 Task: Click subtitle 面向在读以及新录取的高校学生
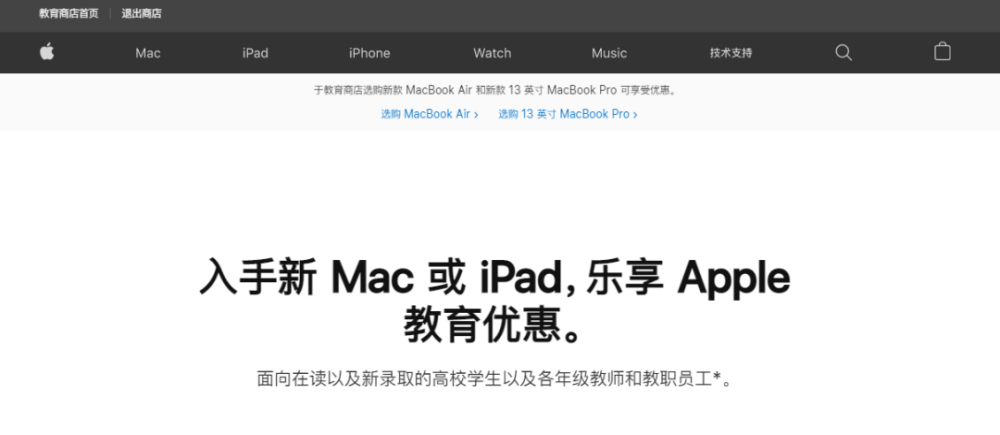tap(495, 379)
